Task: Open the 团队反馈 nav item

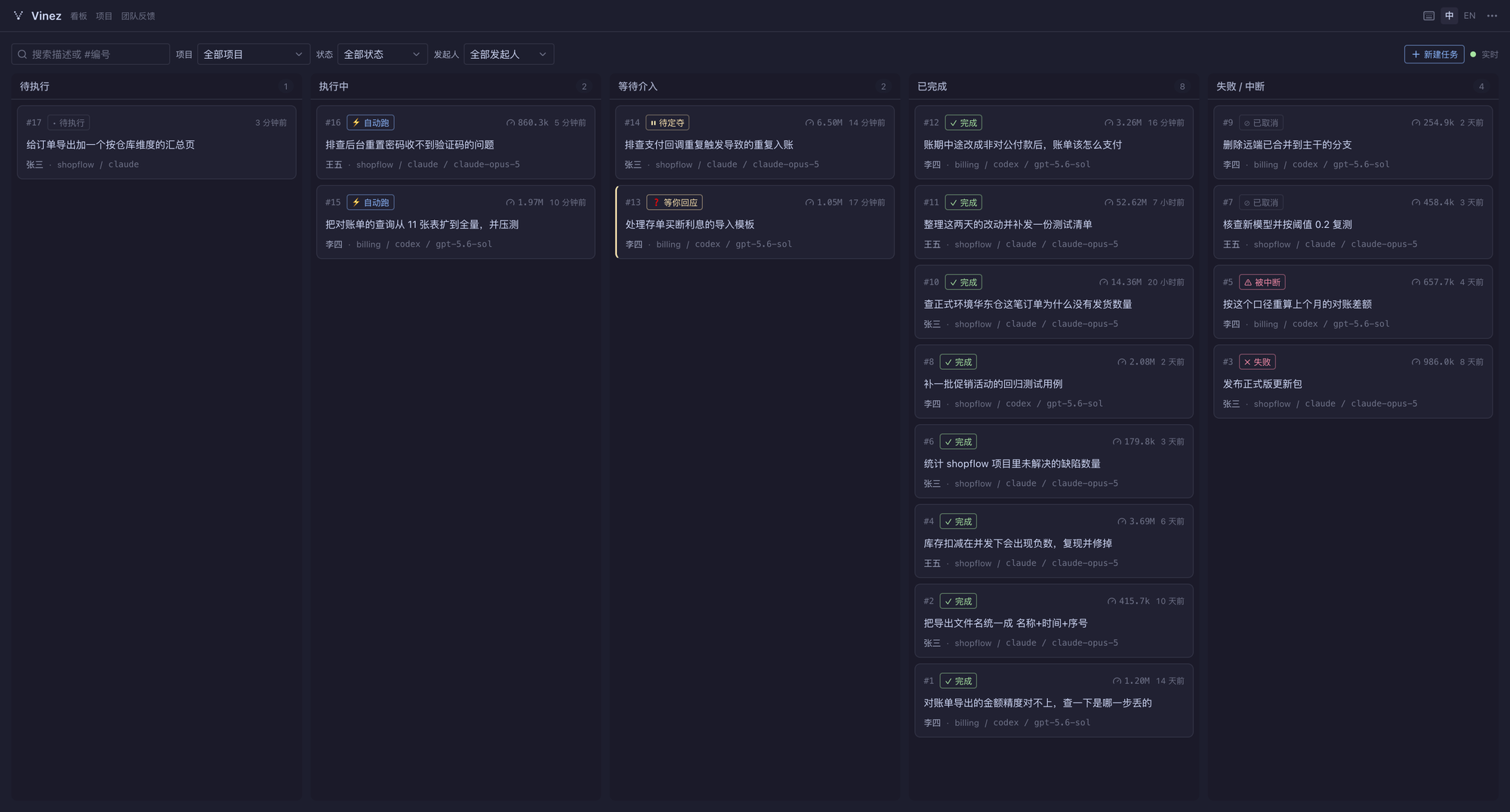Action: pos(138,16)
